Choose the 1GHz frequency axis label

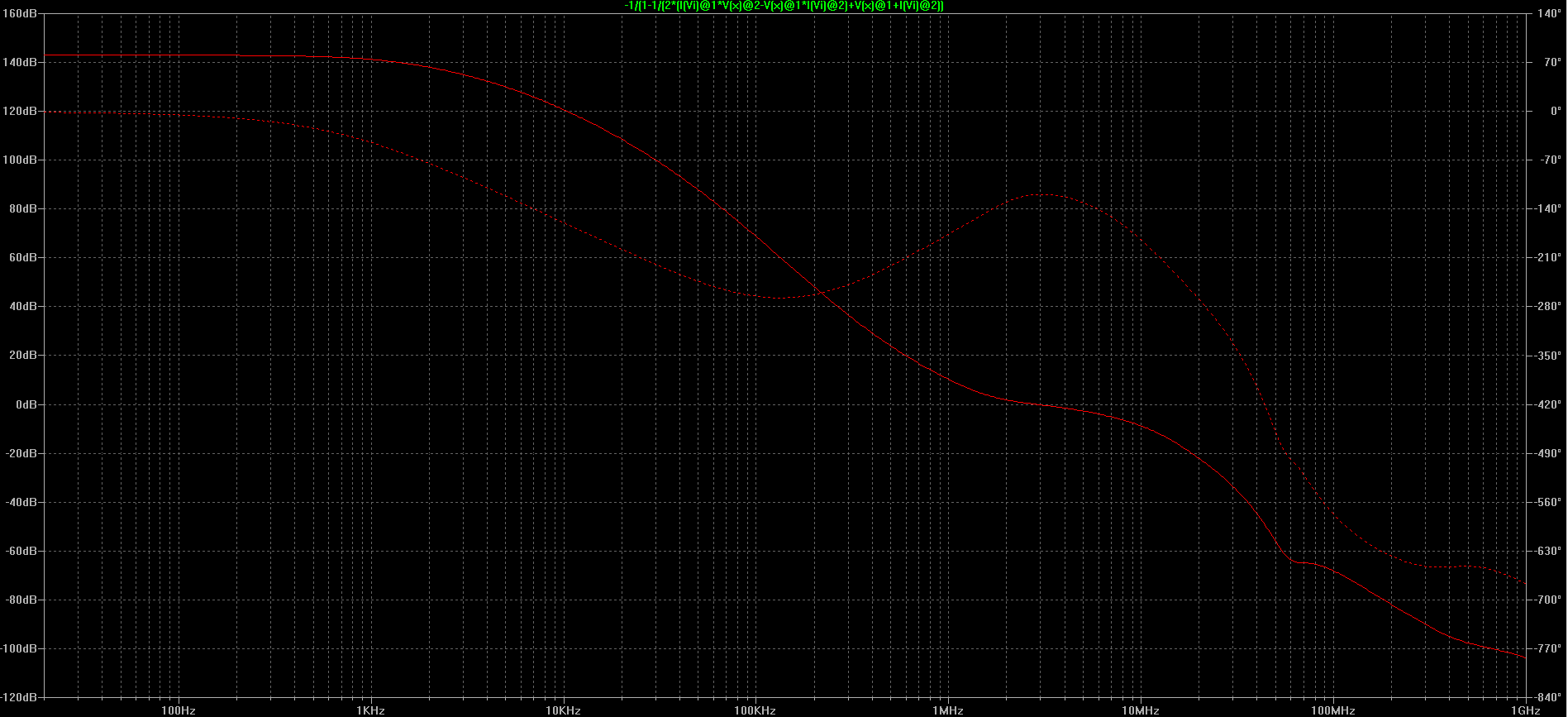[1525, 710]
